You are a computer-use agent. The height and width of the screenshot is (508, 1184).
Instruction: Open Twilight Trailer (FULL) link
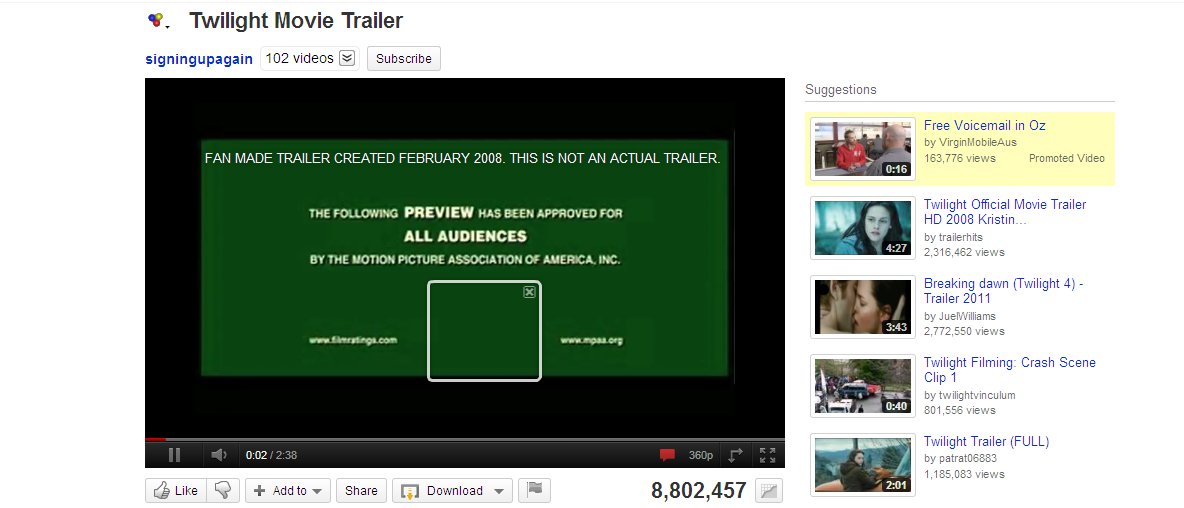coord(986,442)
